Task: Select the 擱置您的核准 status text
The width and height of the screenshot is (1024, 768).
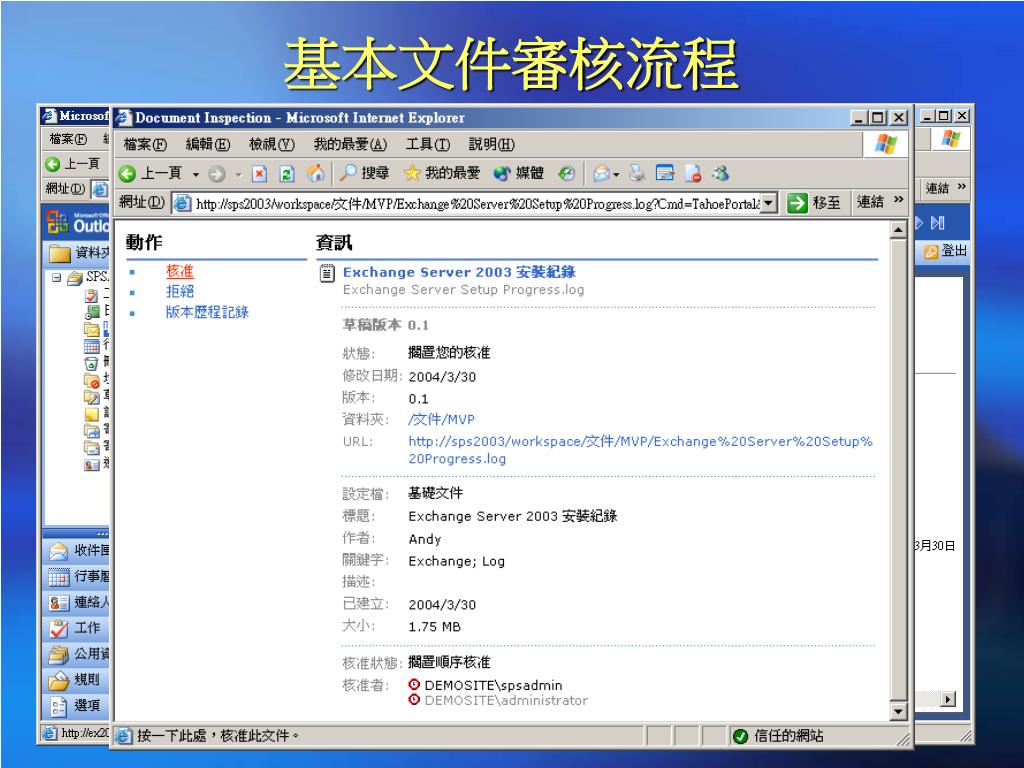Action: [x=449, y=353]
